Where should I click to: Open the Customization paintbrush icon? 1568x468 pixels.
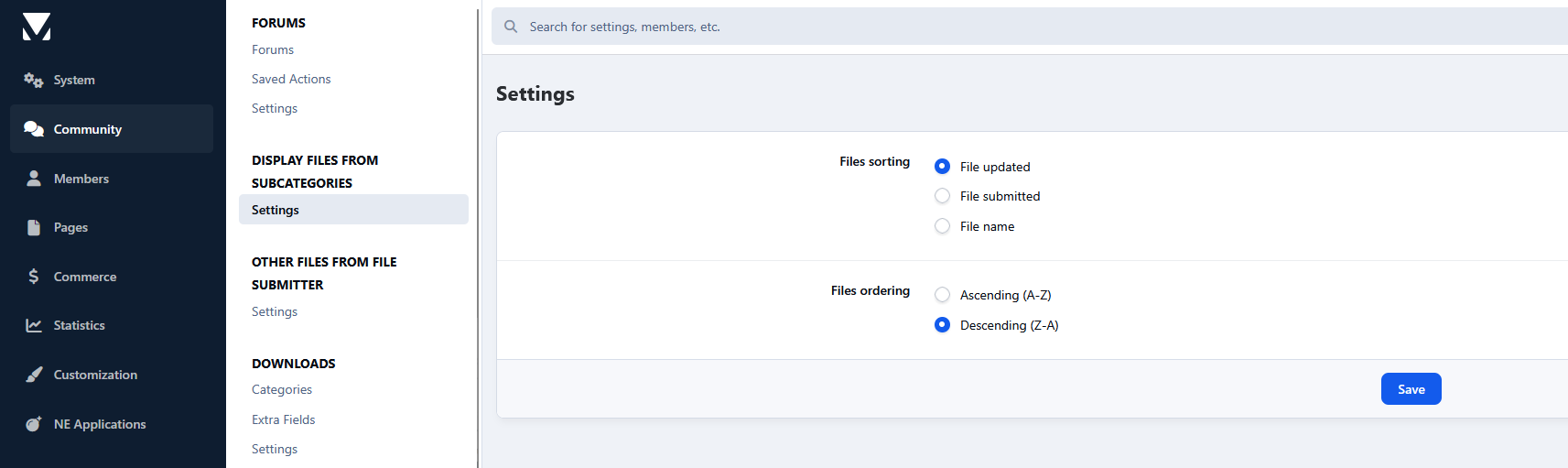34,375
